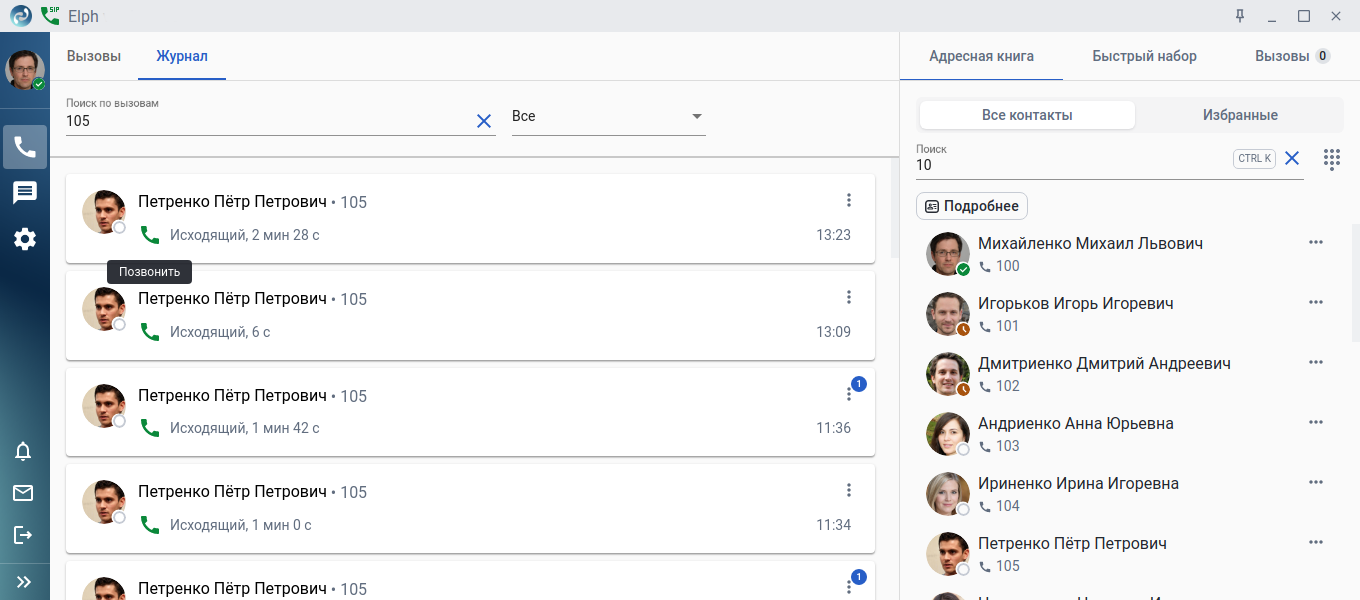Pin the window with pushpin icon
This screenshot has height=600, width=1360.
click(1240, 16)
